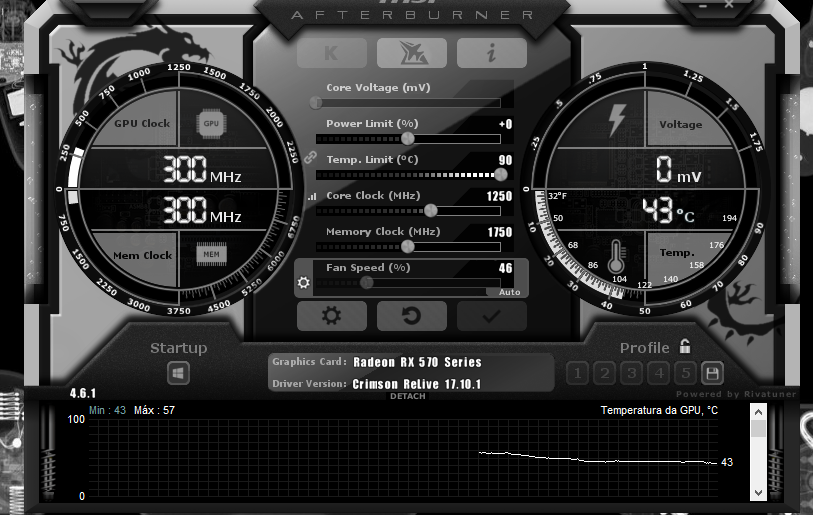Click the fan speed gear icon
This screenshot has width=813, height=515.
pos(304,283)
